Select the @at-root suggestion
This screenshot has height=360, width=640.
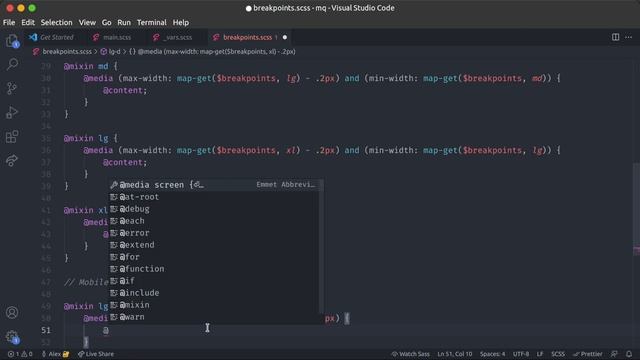[x=215, y=197]
